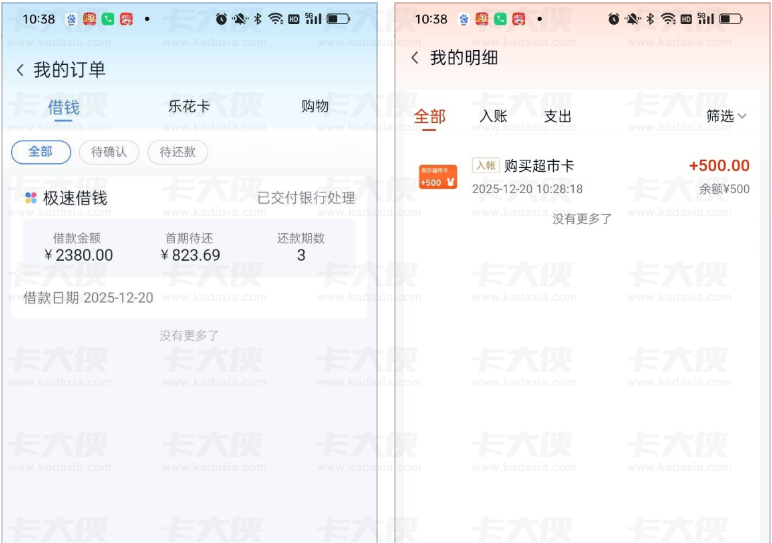Switch to the 乐花卡 tab
The image size is (772, 543).
pyautogui.click(x=189, y=106)
